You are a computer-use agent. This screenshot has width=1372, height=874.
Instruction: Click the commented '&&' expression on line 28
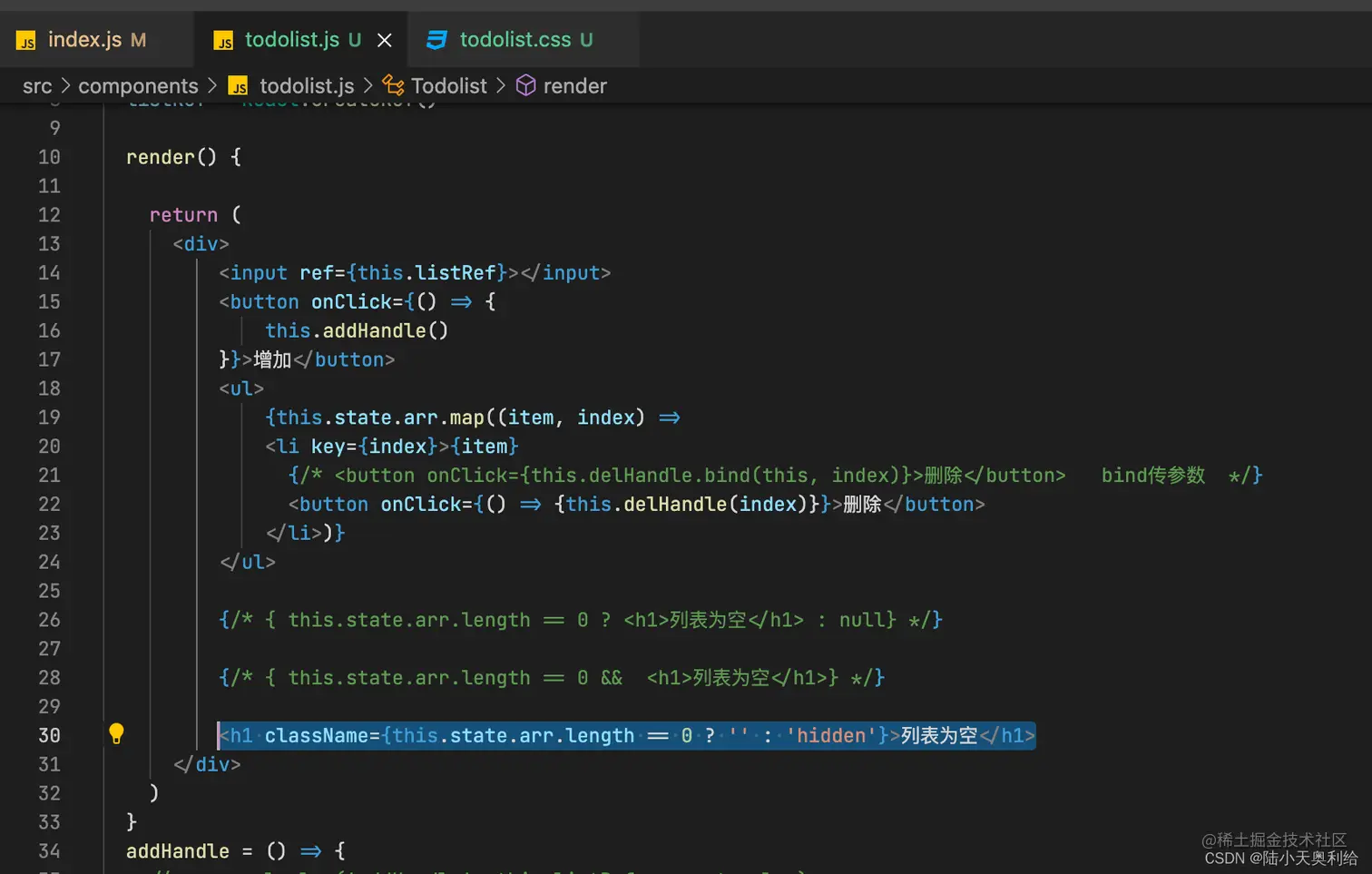(x=552, y=679)
